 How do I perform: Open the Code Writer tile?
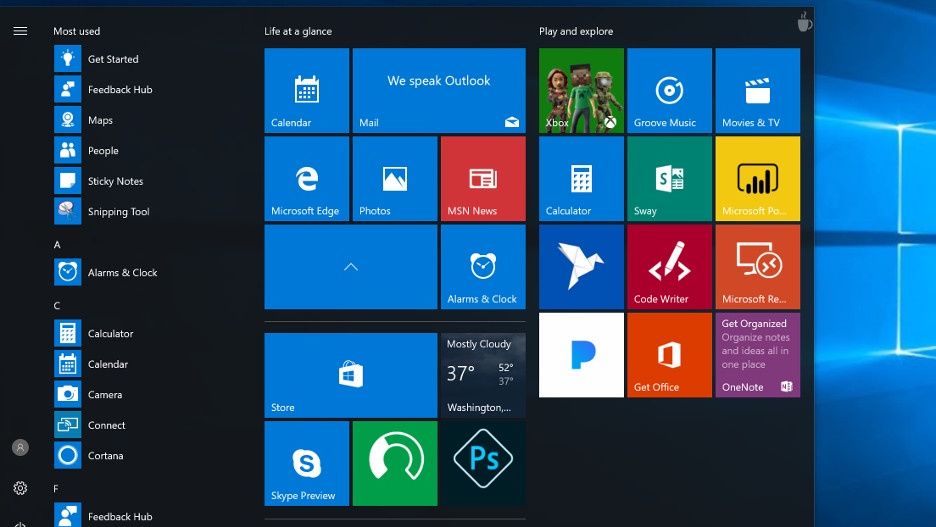(670, 267)
